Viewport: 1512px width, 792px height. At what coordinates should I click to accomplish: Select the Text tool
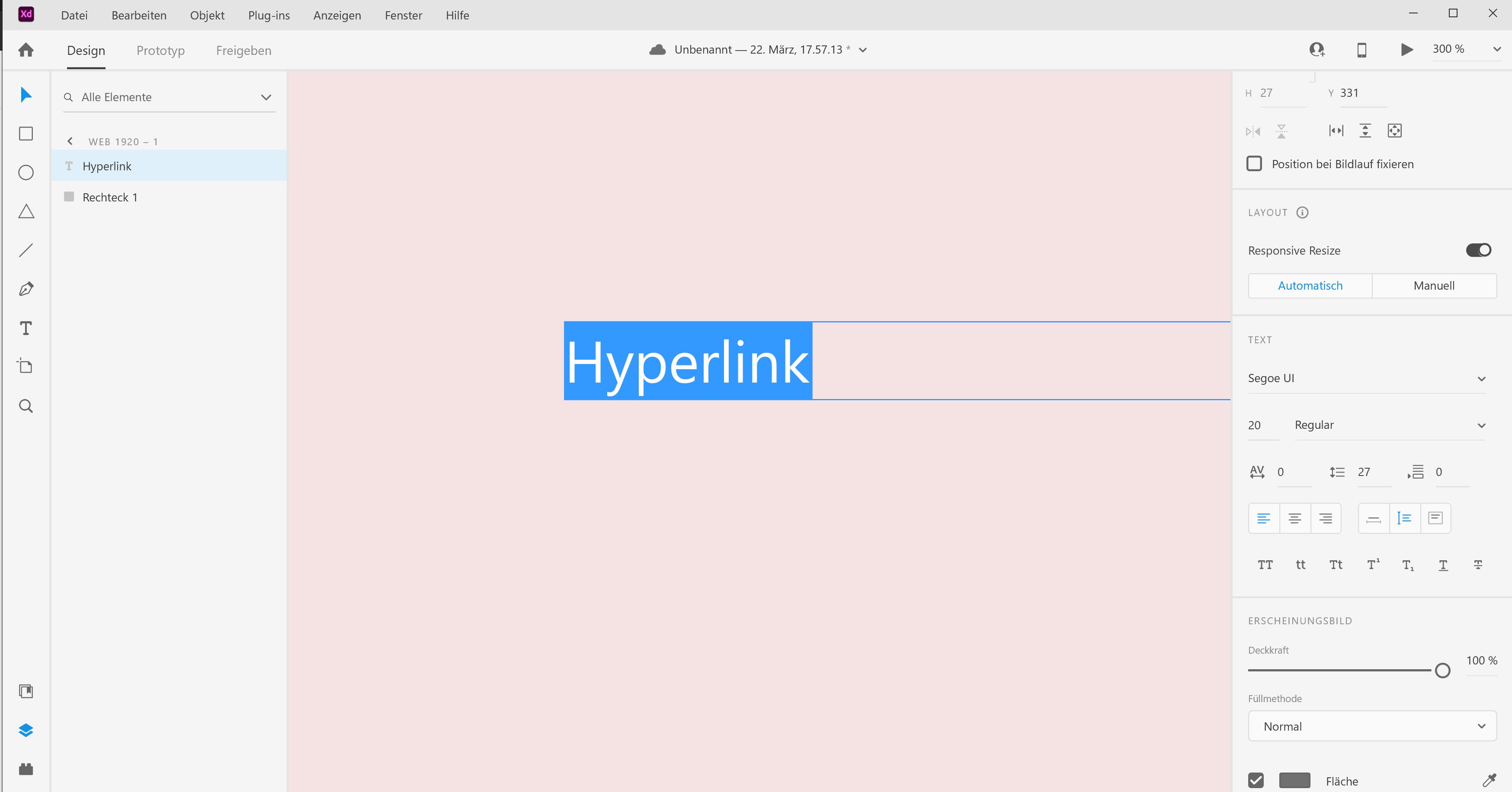(25, 328)
